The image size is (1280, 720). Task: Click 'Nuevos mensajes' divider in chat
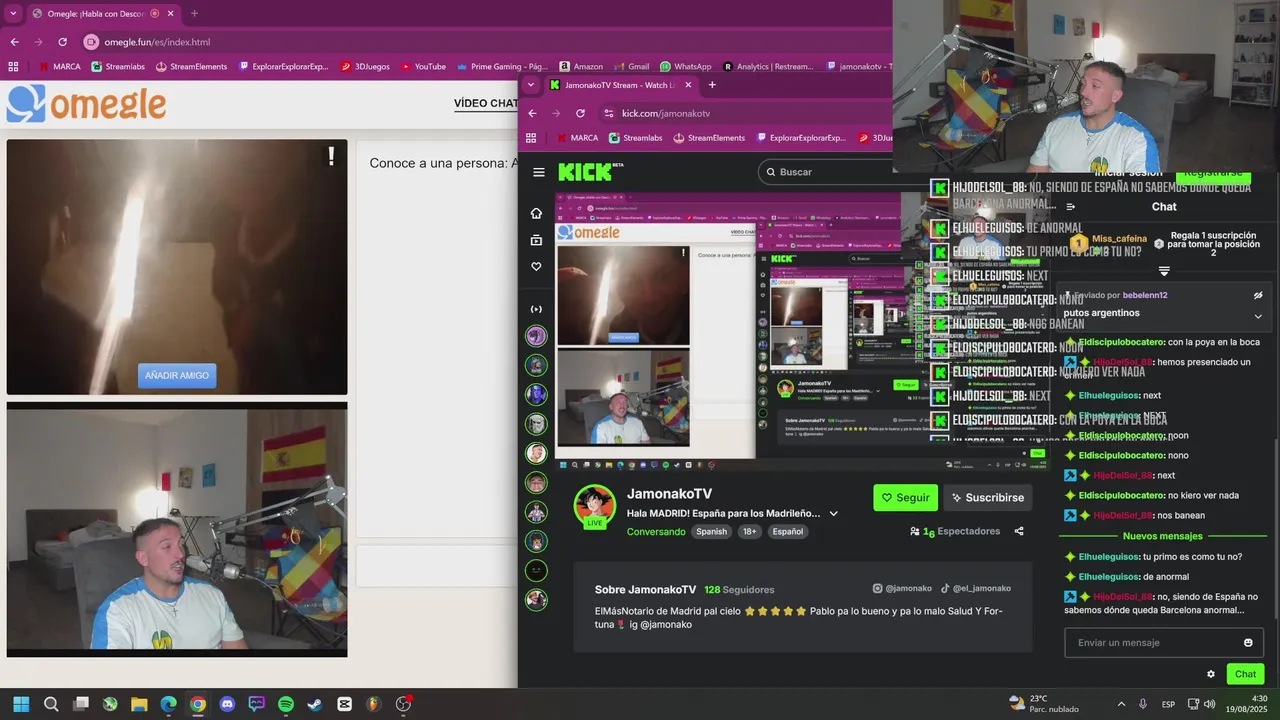pyautogui.click(x=1162, y=536)
